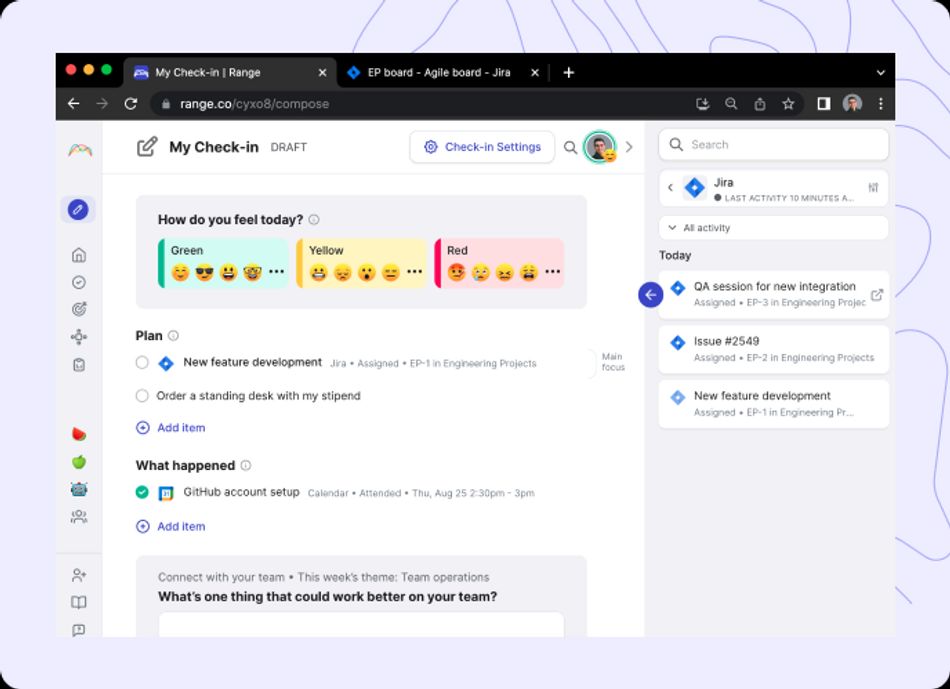Screen dimensions: 950x689
Task: Open the people directory icon in sidebar
Action: tap(79, 516)
